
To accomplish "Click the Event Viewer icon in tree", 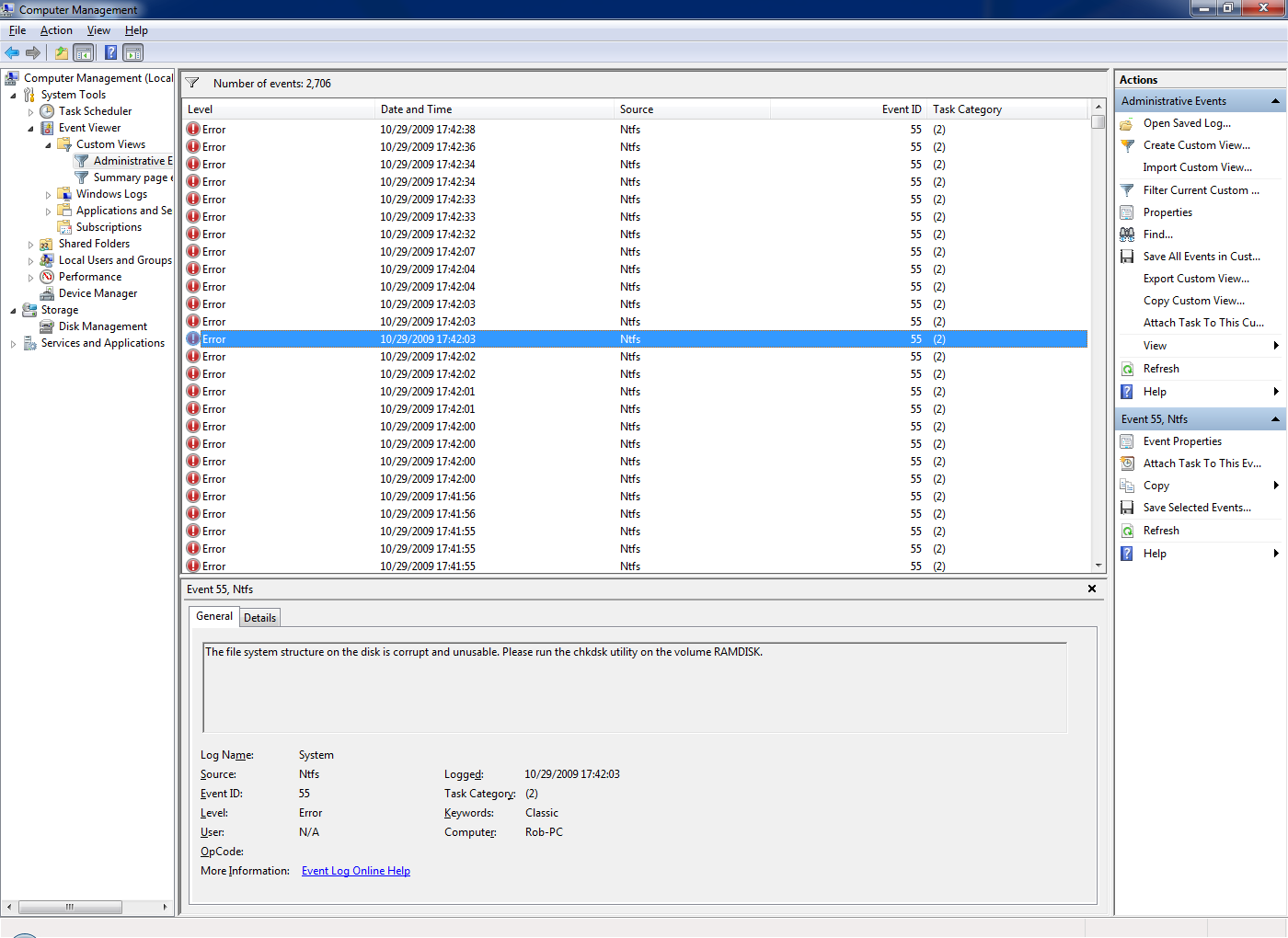I will [x=47, y=128].
